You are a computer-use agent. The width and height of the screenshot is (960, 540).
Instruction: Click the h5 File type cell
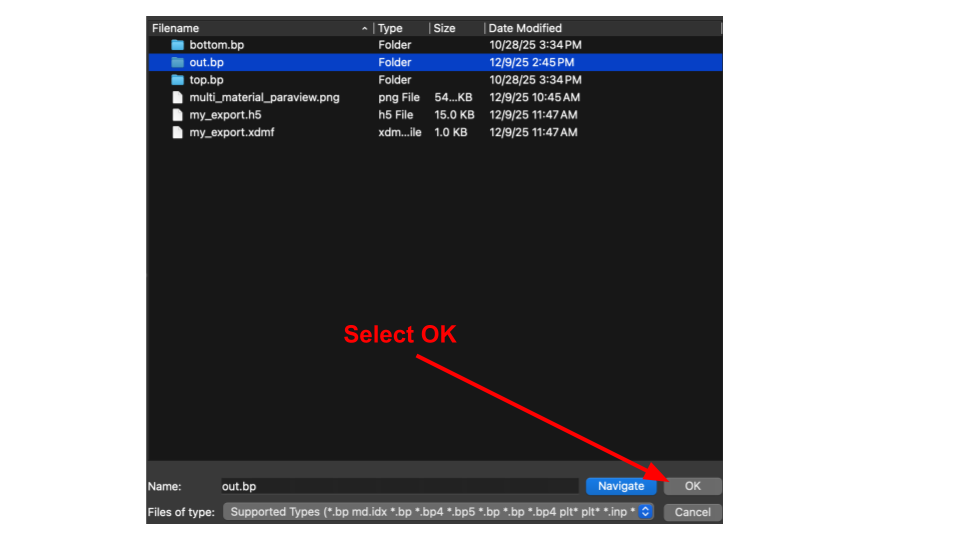[x=396, y=114]
